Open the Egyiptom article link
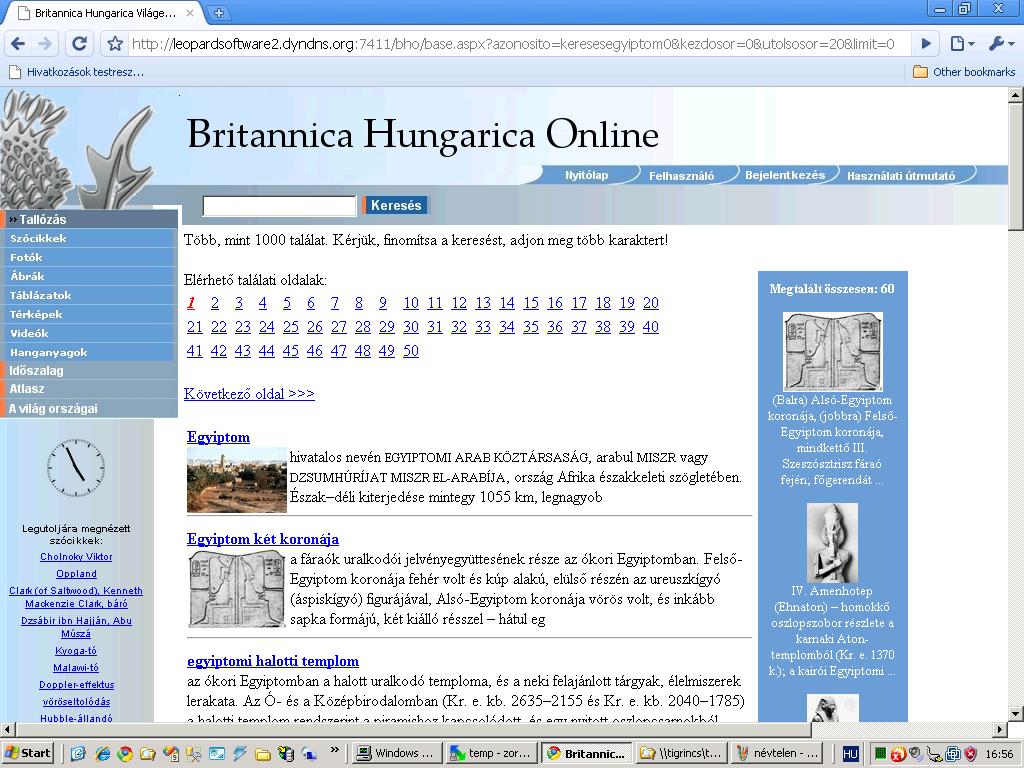The height and width of the screenshot is (768, 1024). click(x=218, y=437)
